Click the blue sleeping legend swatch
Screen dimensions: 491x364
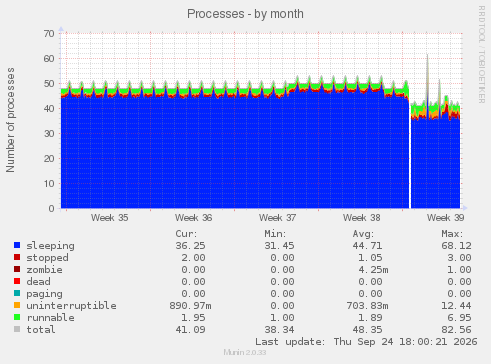(17, 245)
